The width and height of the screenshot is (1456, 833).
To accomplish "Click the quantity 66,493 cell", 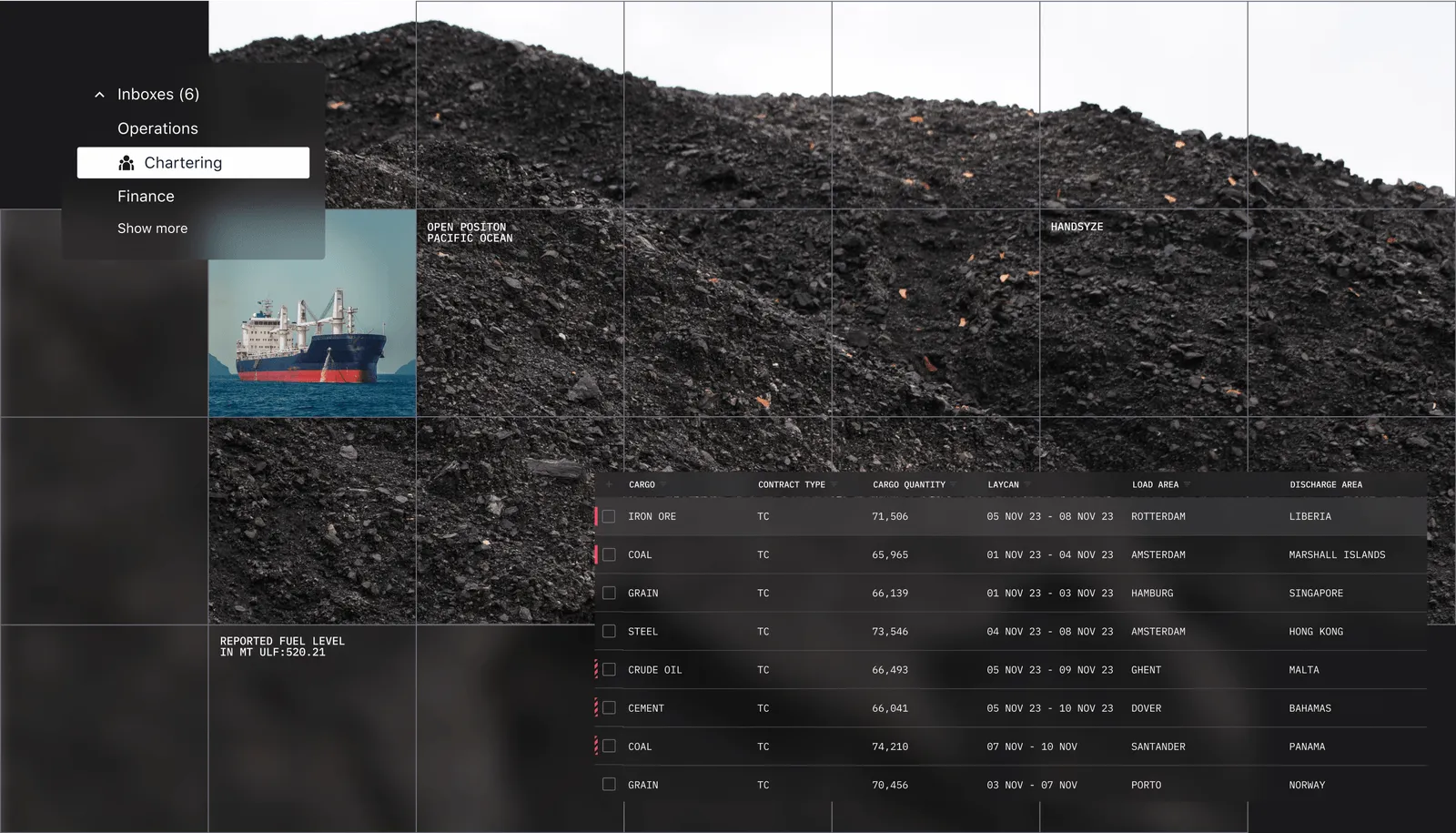I will click(x=890, y=669).
